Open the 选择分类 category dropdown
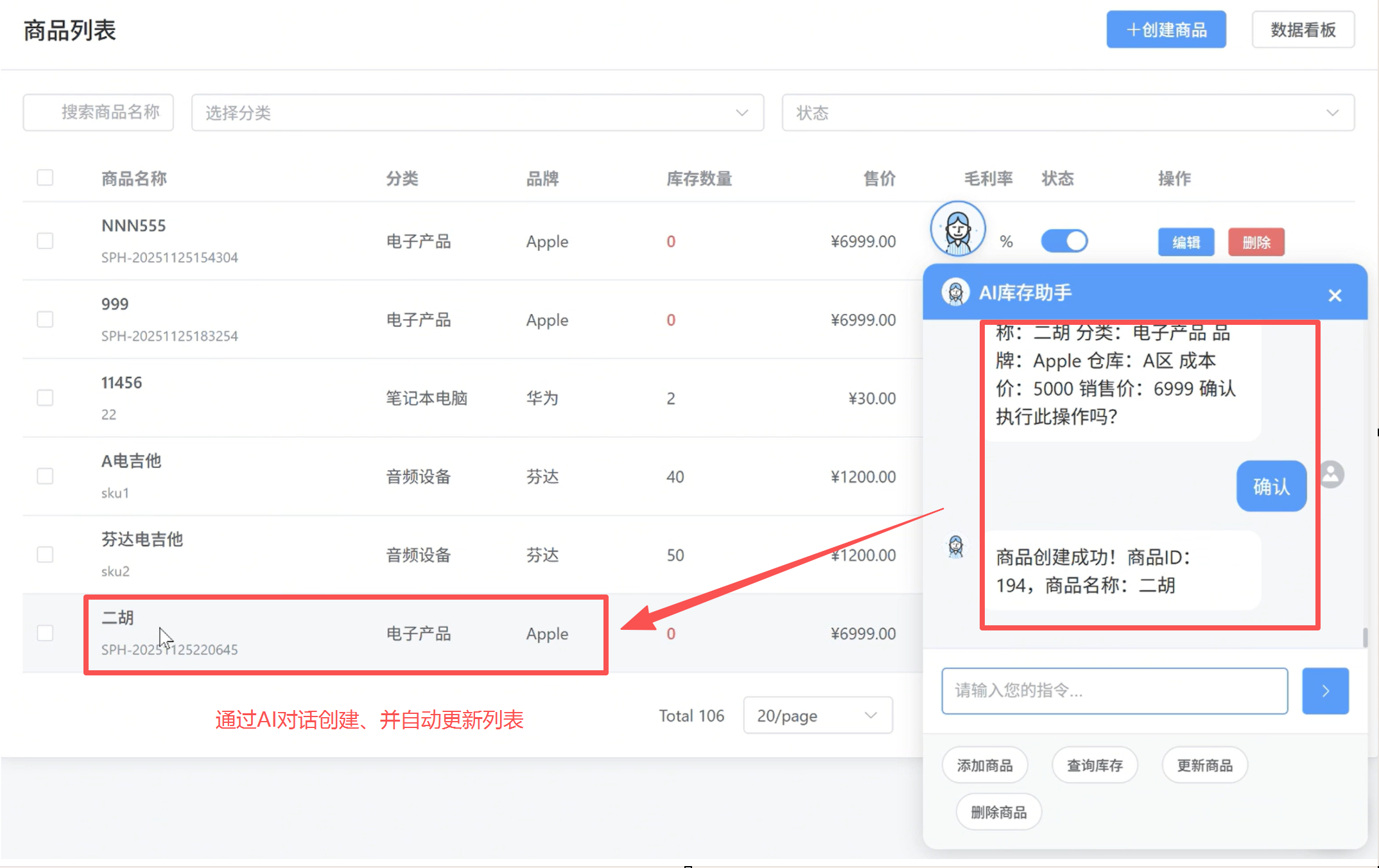The width and height of the screenshot is (1379, 868). click(478, 112)
